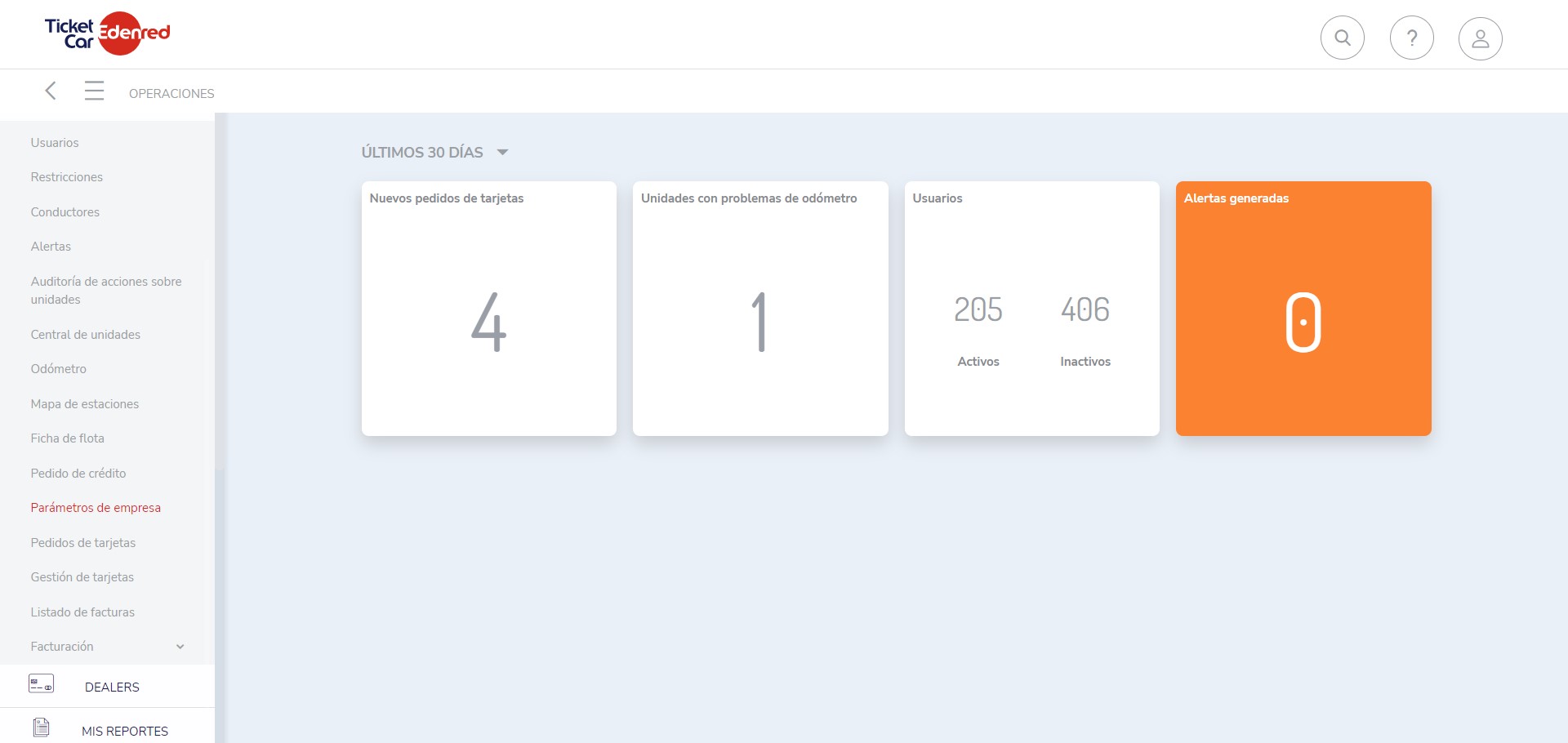The height and width of the screenshot is (743, 1568).
Task: Open Auditoría de acciones sobre unidades
Action: (106, 291)
